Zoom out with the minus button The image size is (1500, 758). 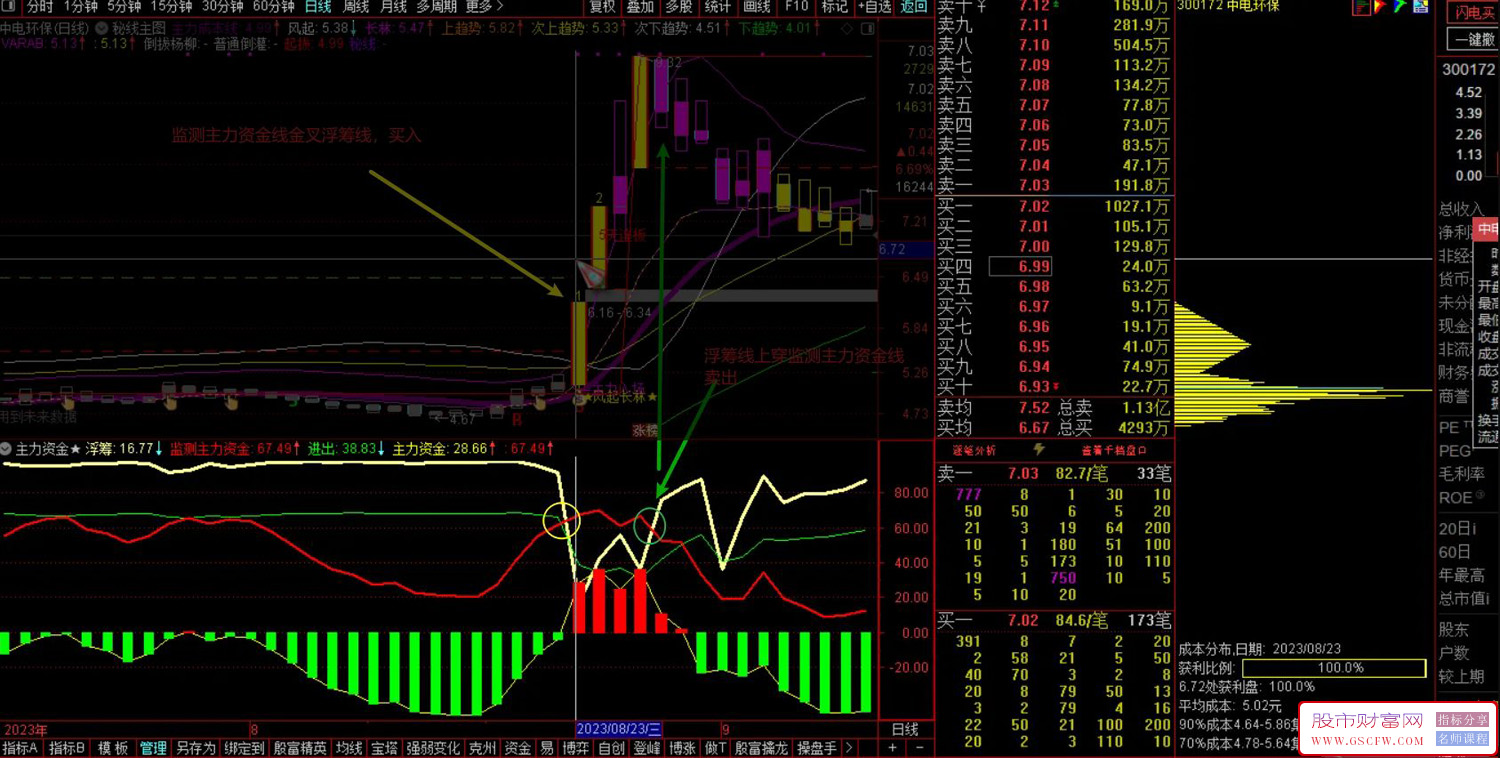click(919, 748)
